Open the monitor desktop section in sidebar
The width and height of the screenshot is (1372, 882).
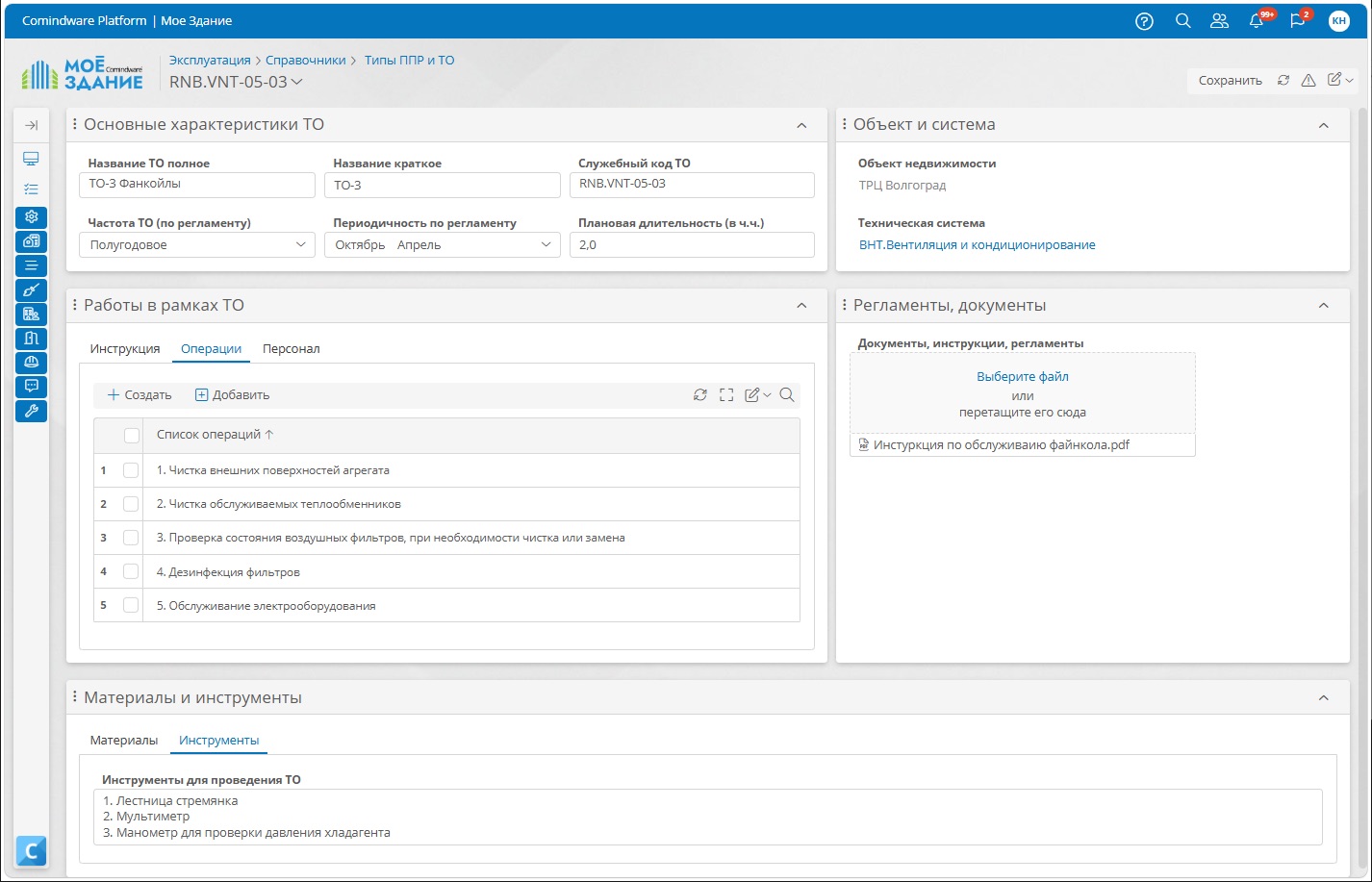coord(31,159)
